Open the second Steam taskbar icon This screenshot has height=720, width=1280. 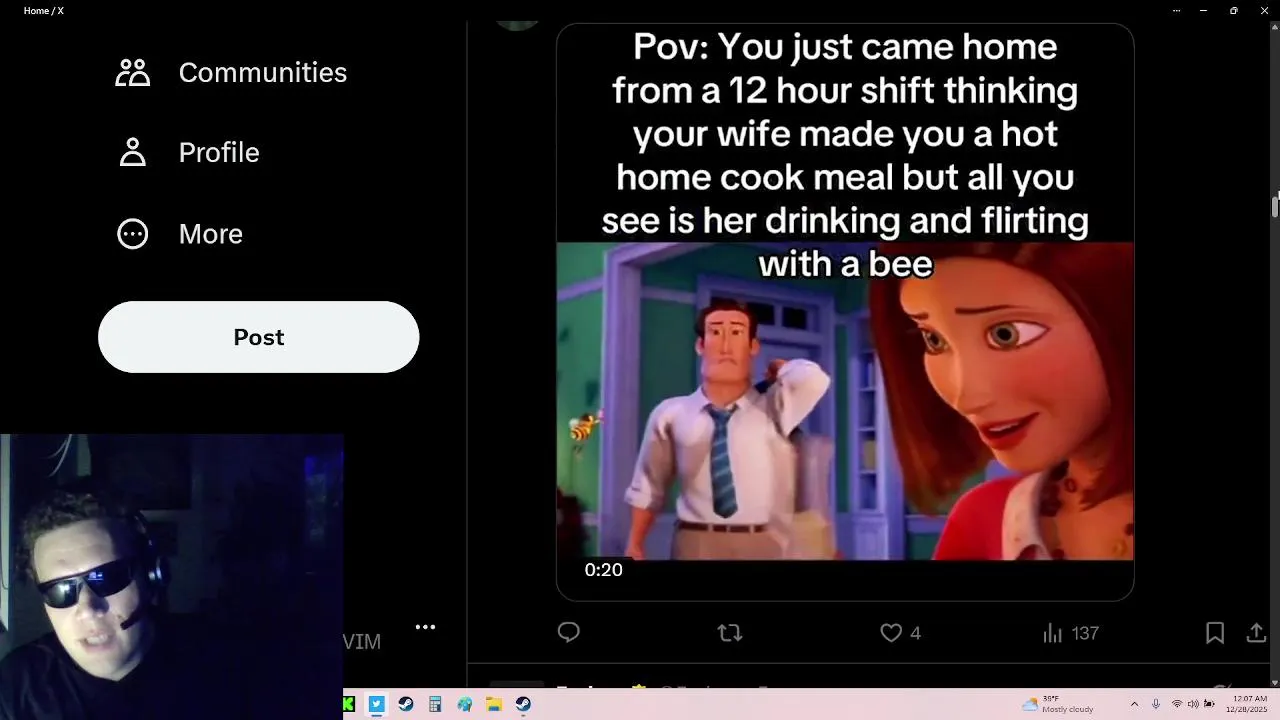[x=523, y=704]
